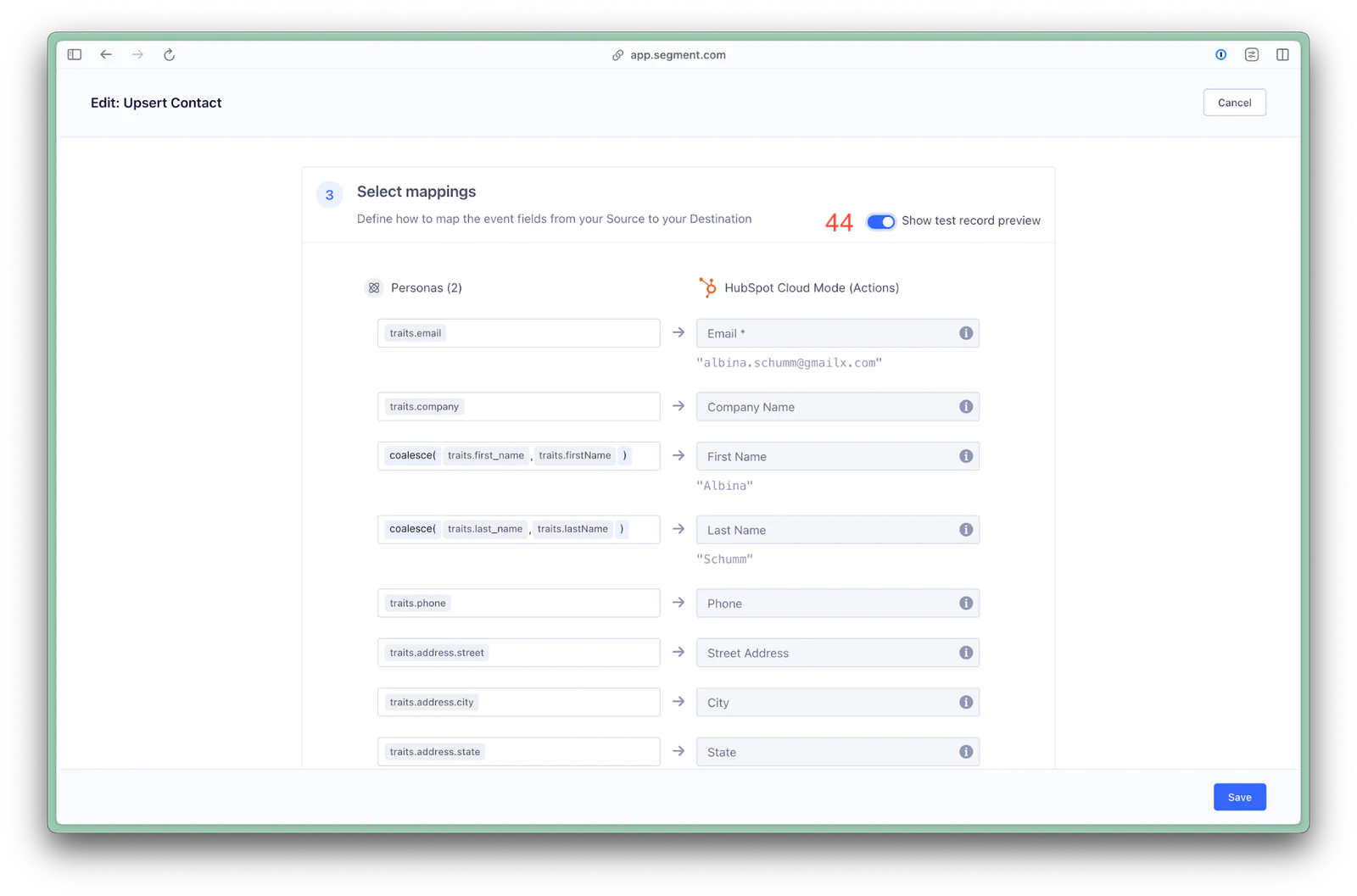Click the First Name info icon
Viewport: 1357px width, 896px height.
pos(965,456)
